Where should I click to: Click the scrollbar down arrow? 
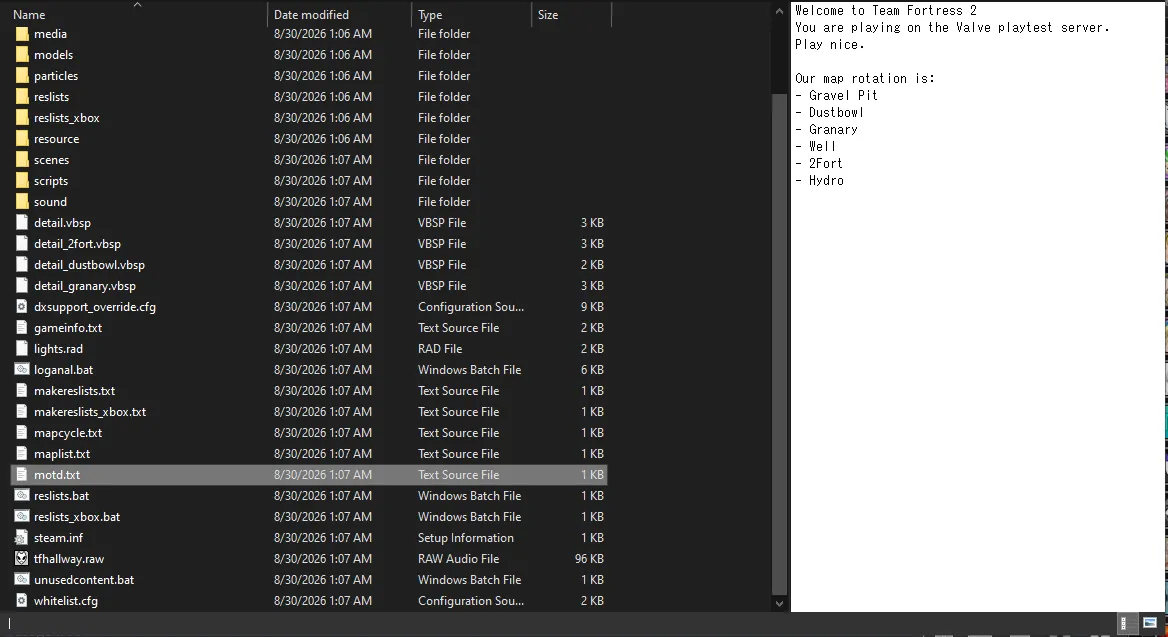coord(779,603)
